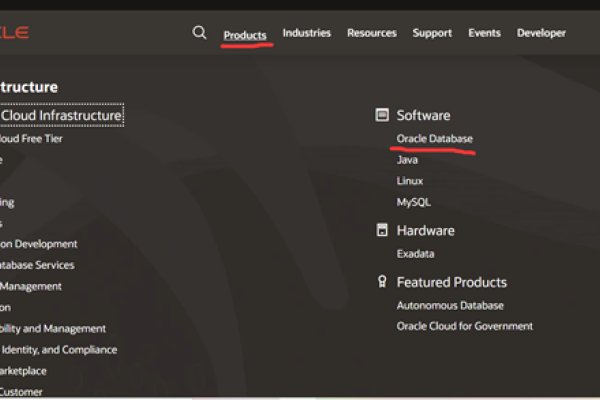Open the Events menu
600x400 pixels.
(484, 33)
